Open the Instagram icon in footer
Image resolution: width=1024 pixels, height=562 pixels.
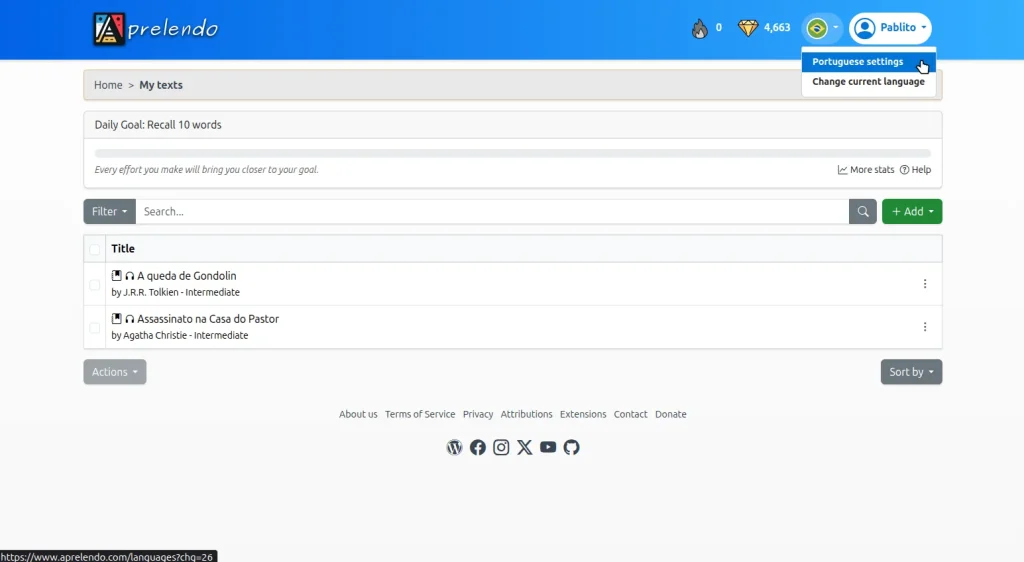pyautogui.click(x=501, y=447)
